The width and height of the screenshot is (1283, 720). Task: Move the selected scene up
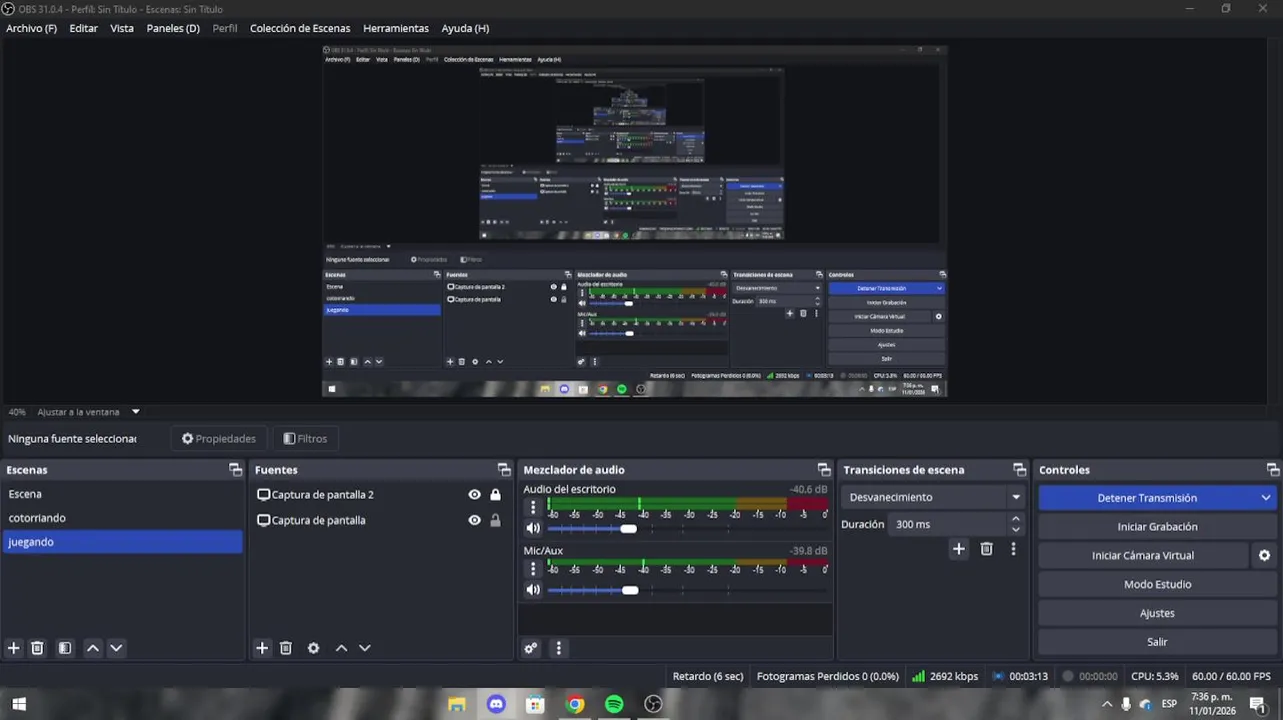[93, 648]
